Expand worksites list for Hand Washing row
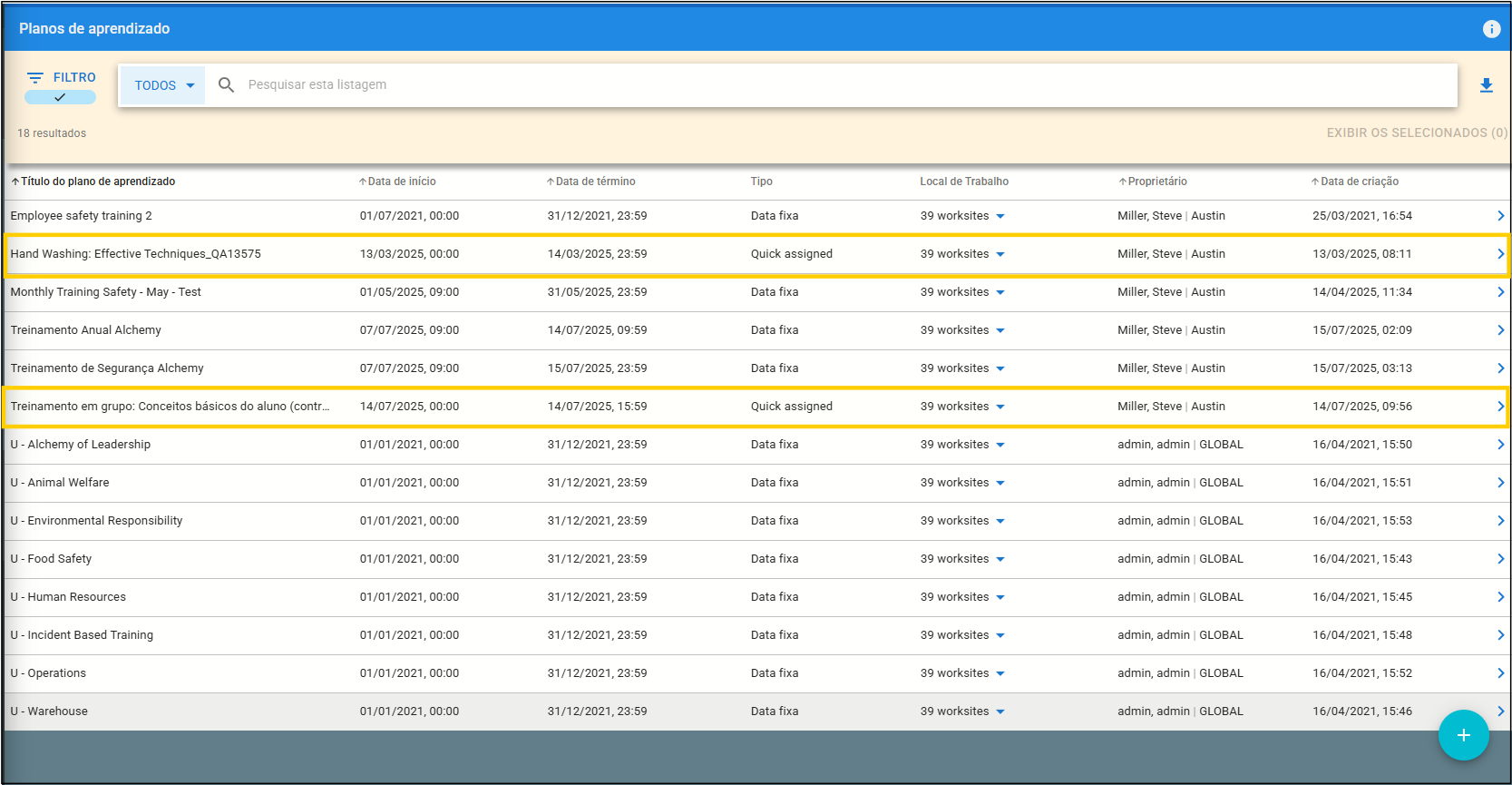 tap(1000, 254)
